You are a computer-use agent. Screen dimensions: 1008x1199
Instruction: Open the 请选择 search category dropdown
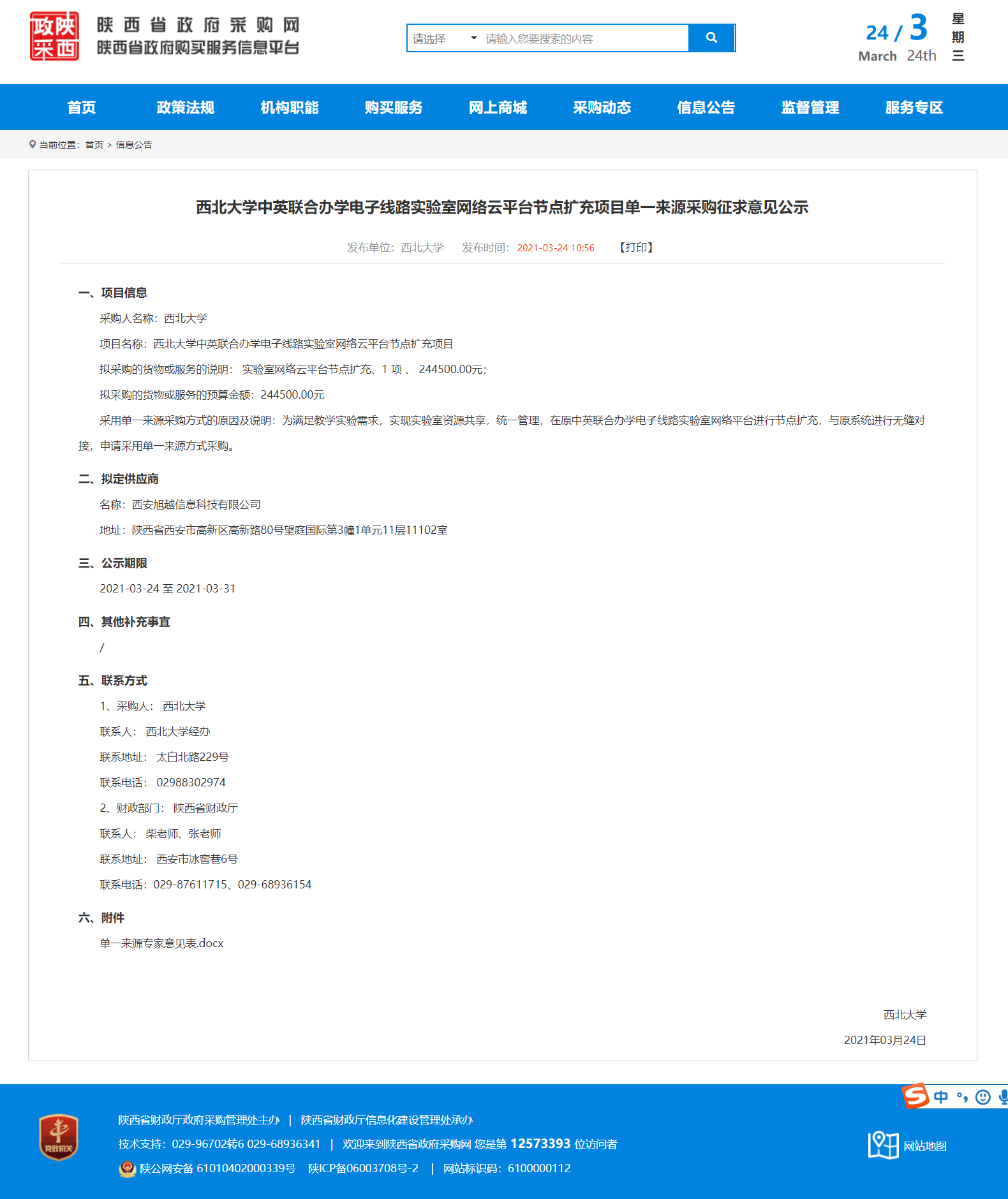(445, 39)
